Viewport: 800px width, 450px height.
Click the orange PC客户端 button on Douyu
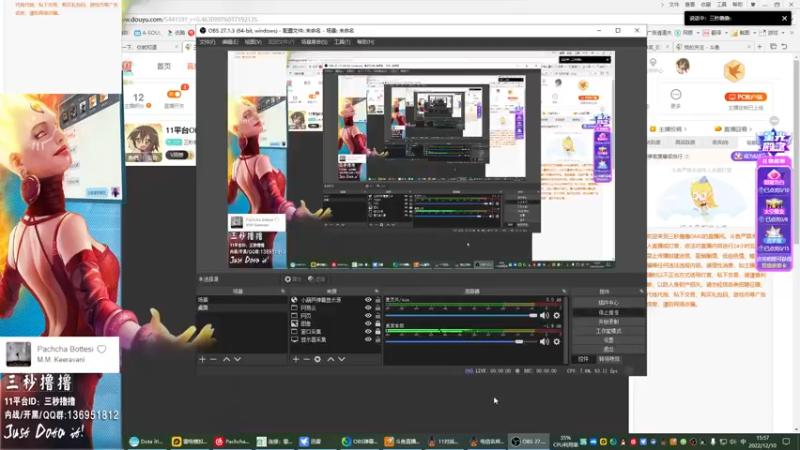pos(746,97)
